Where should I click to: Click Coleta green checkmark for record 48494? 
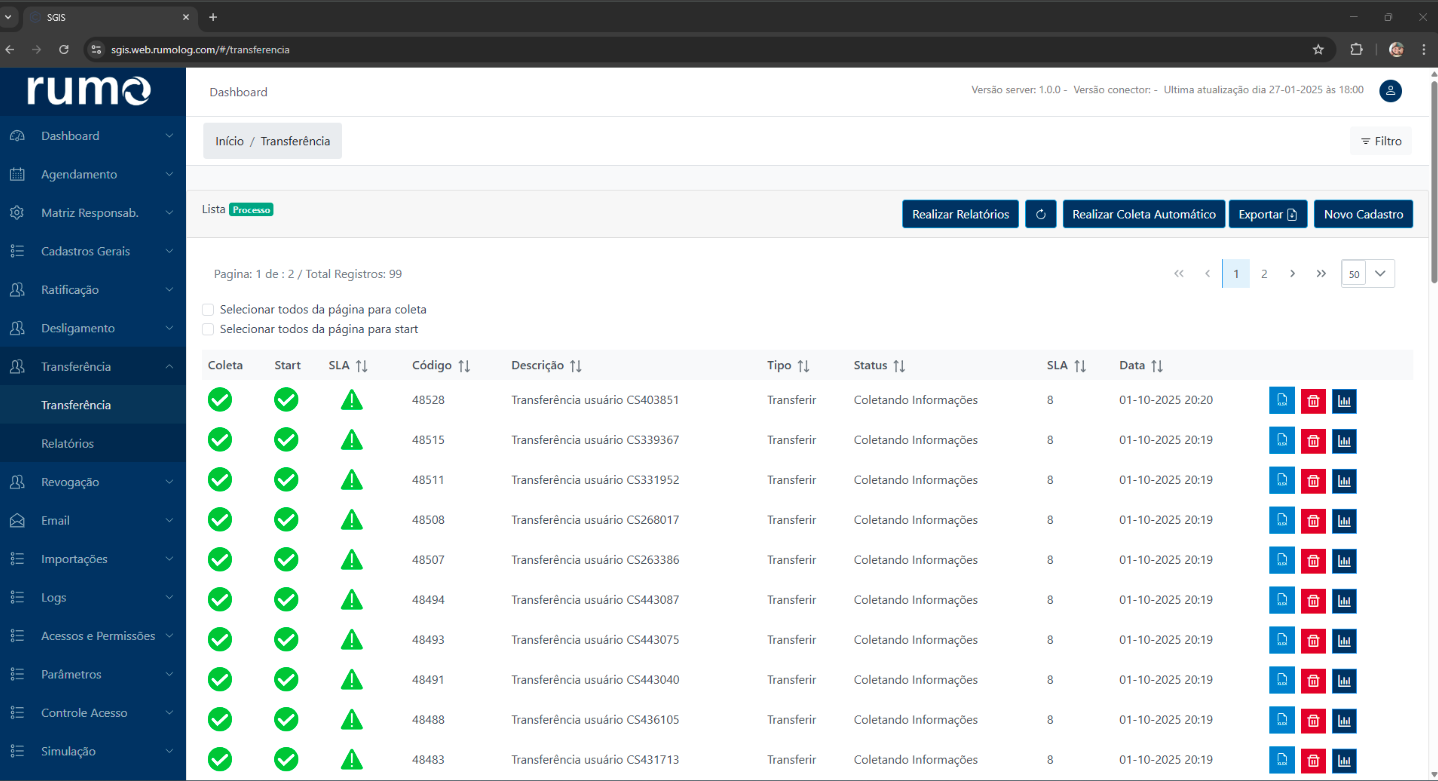(220, 600)
